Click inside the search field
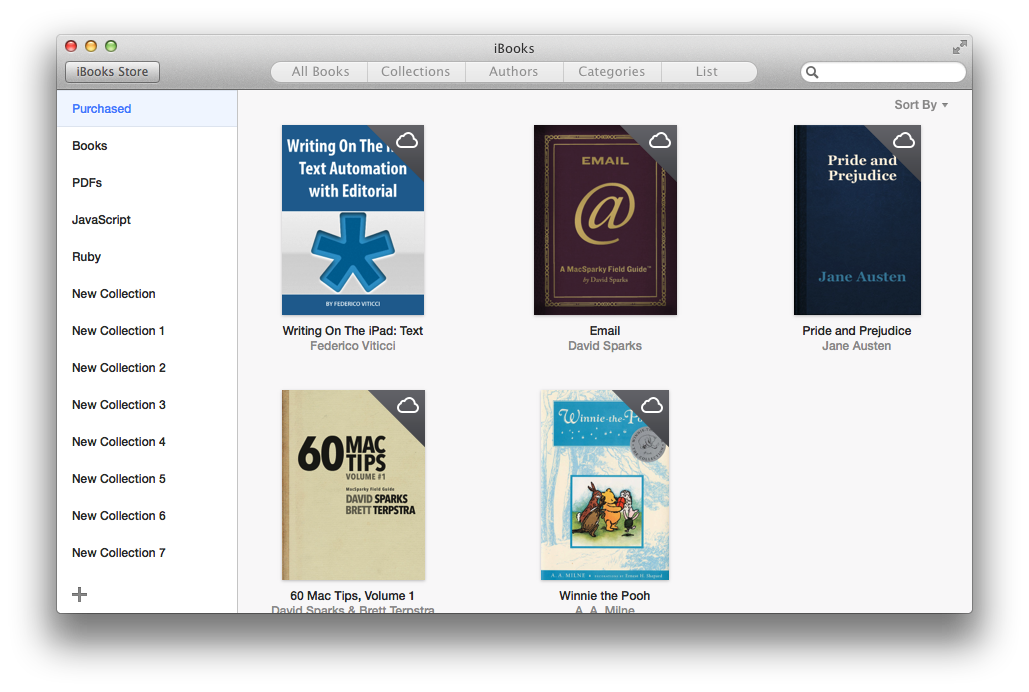 click(x=883, y=72)
